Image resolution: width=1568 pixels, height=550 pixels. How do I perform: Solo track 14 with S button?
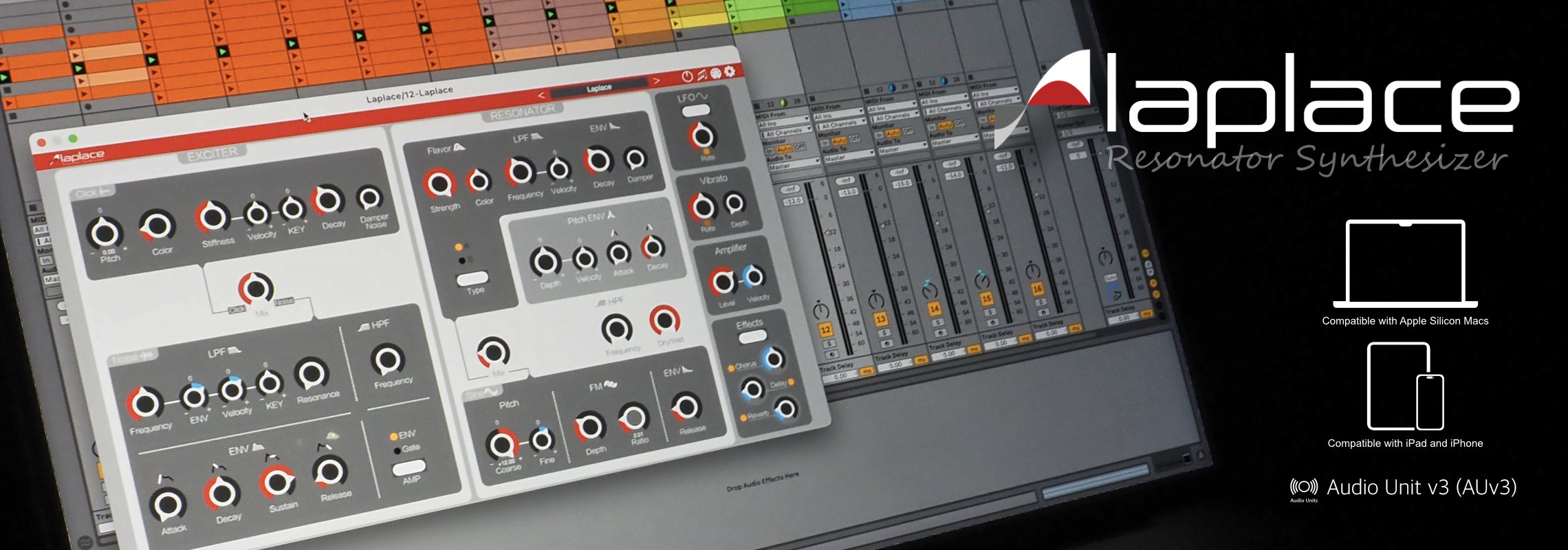pos(937,322)
